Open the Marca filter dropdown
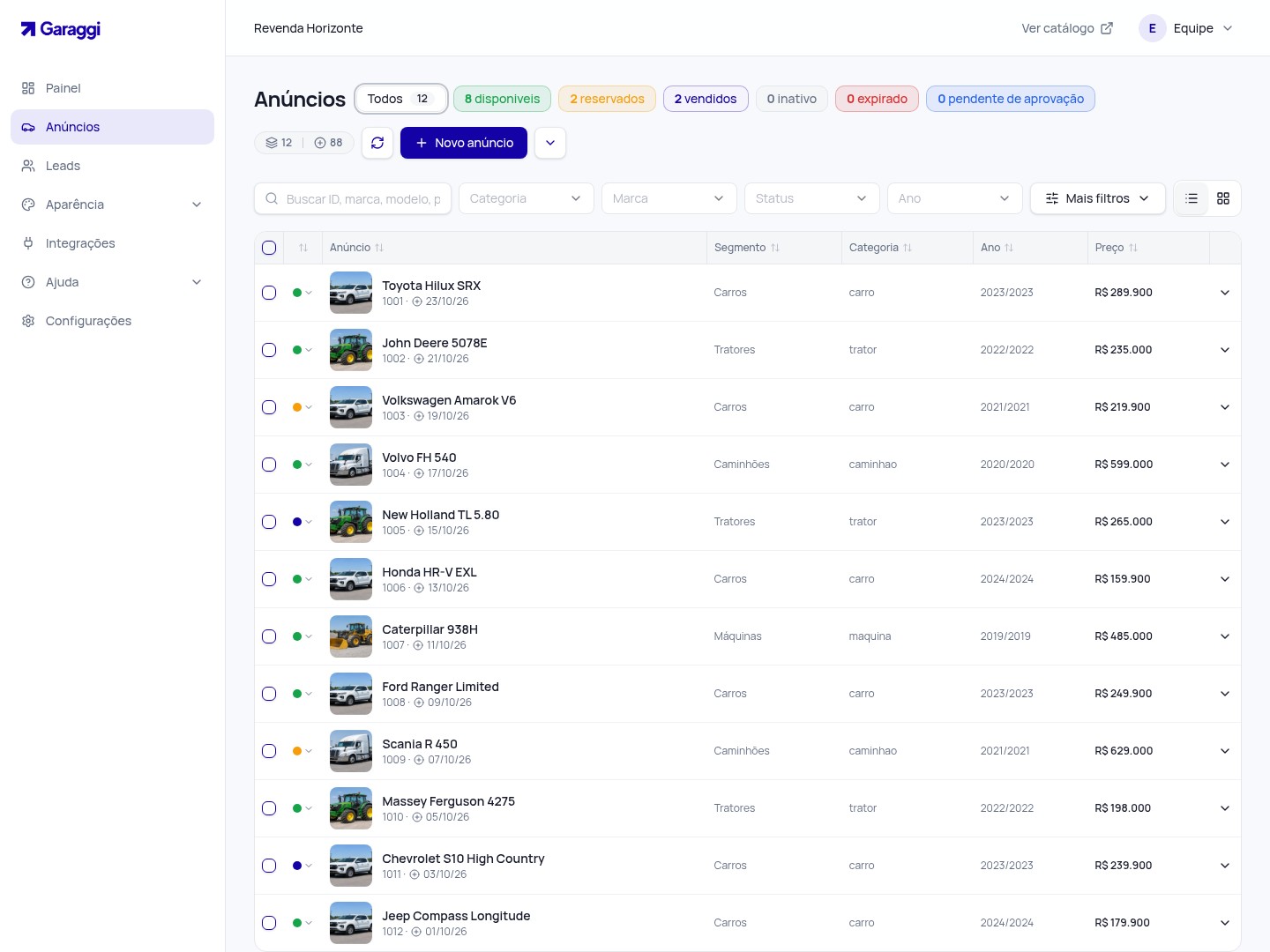1270x952 pixels. point(669,198)
